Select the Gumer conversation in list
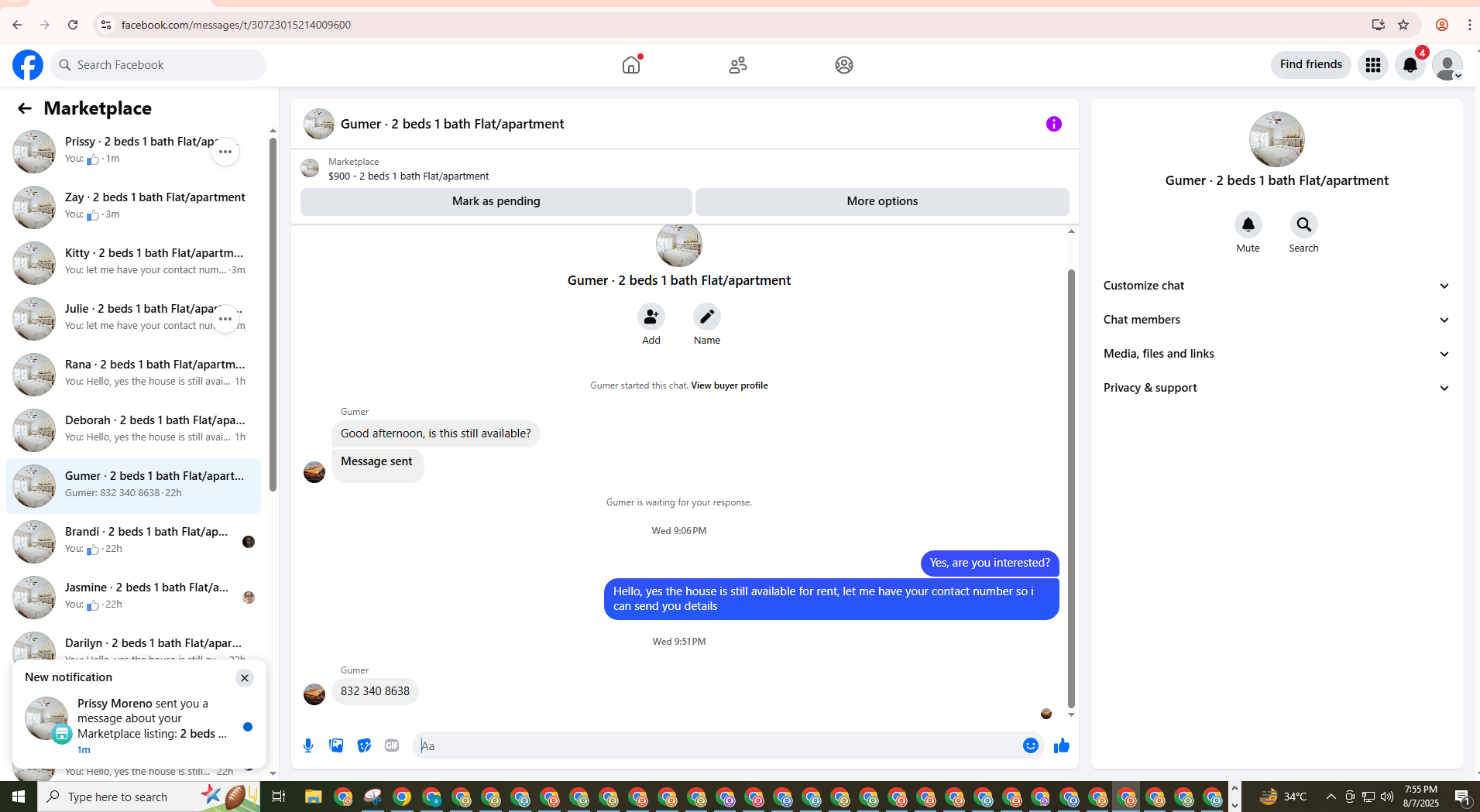 (133, 486)
